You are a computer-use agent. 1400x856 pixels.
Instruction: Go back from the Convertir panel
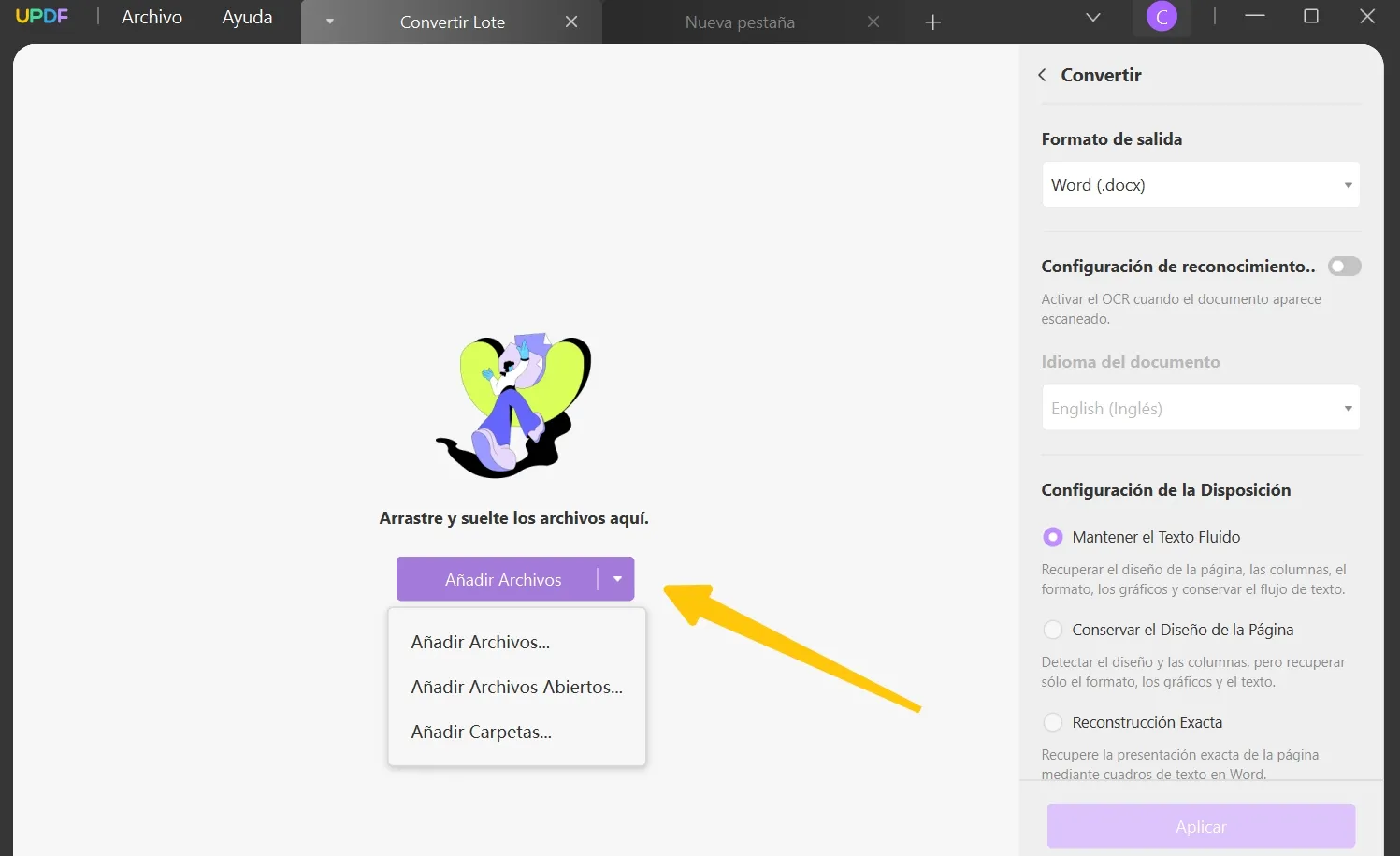coord(1042,75)
